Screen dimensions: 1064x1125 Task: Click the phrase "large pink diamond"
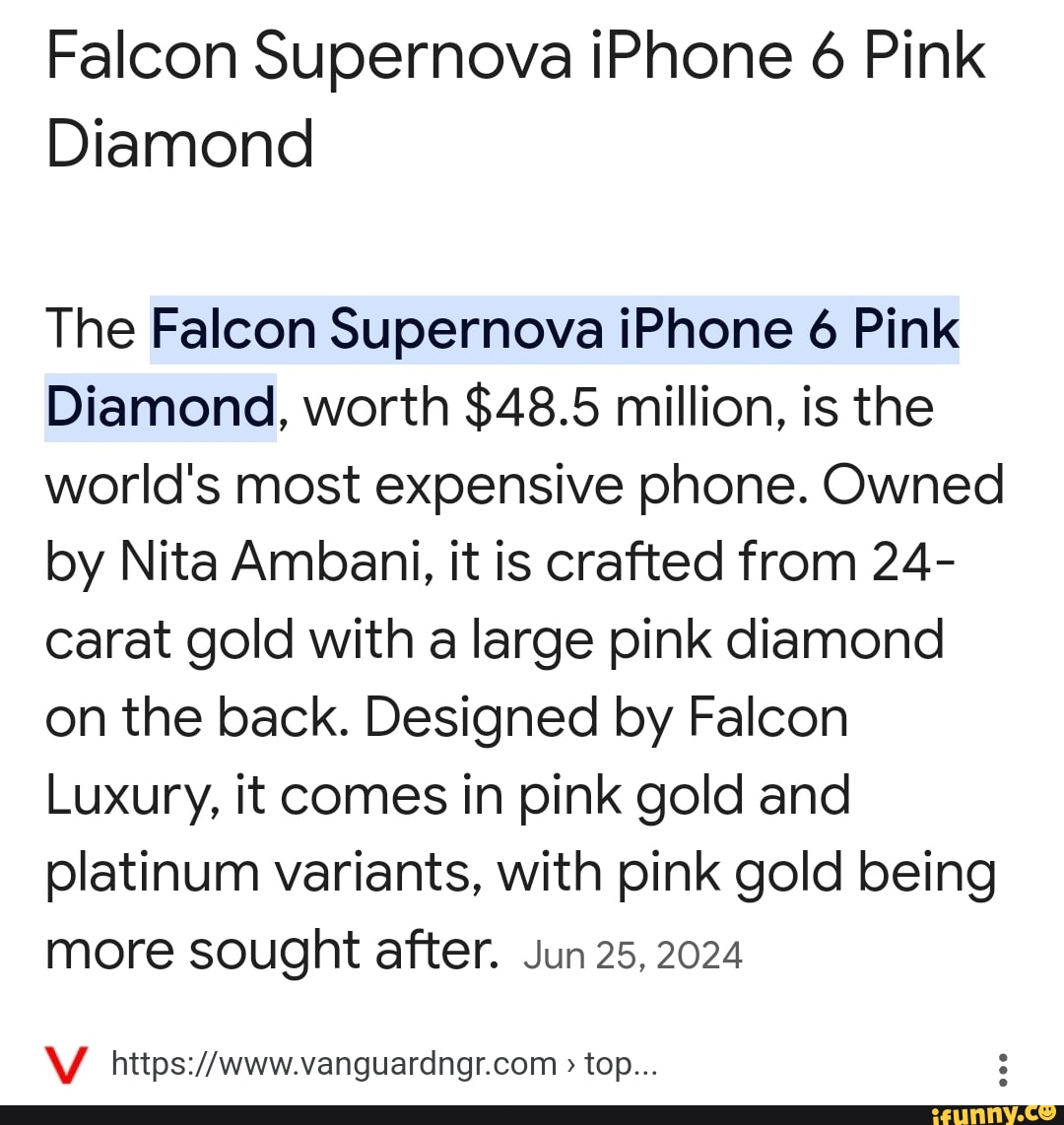coord(727,639)
